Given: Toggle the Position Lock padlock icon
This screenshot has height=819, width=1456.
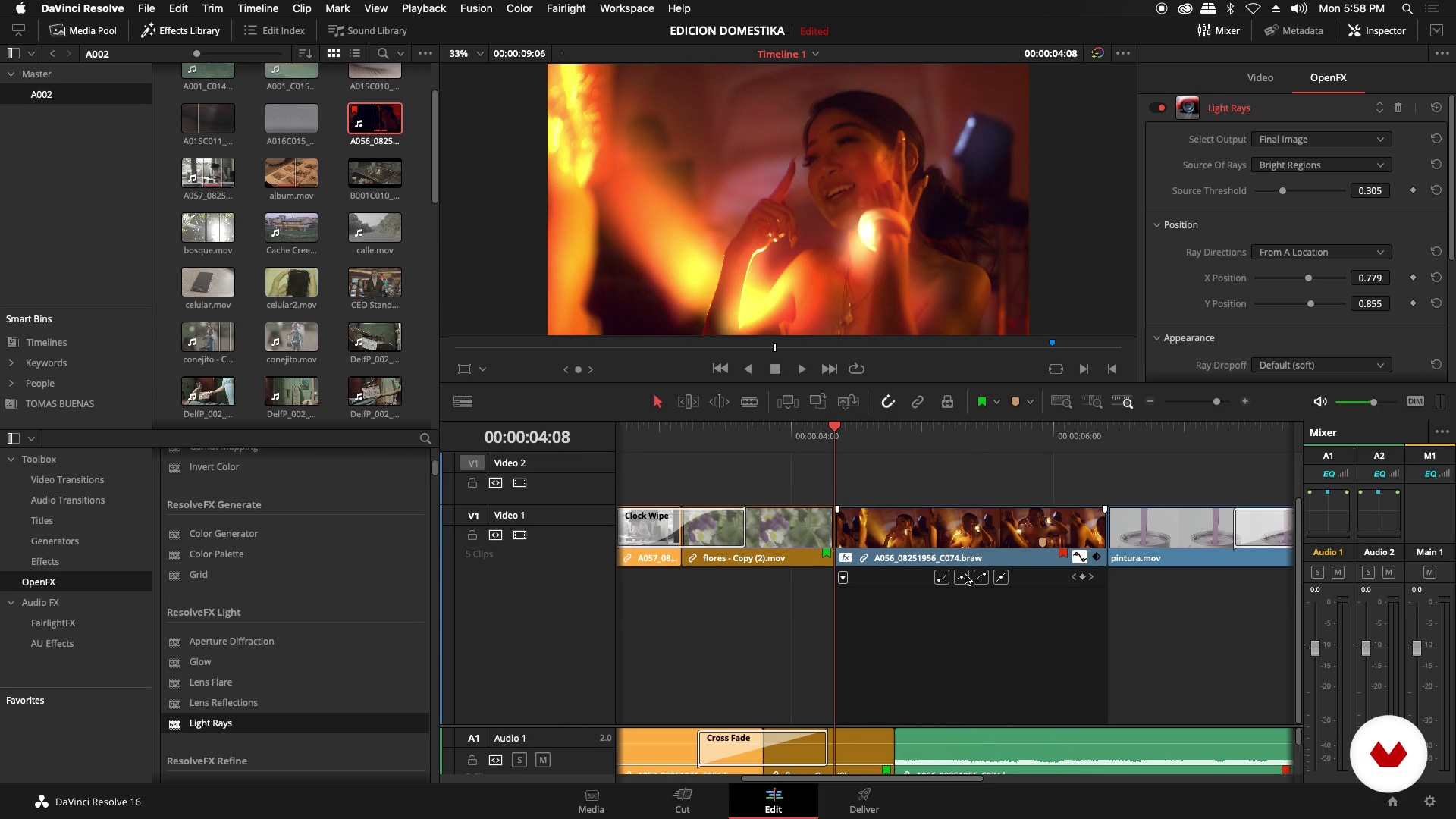Looking at the screenshot, I should coord(947,402).
